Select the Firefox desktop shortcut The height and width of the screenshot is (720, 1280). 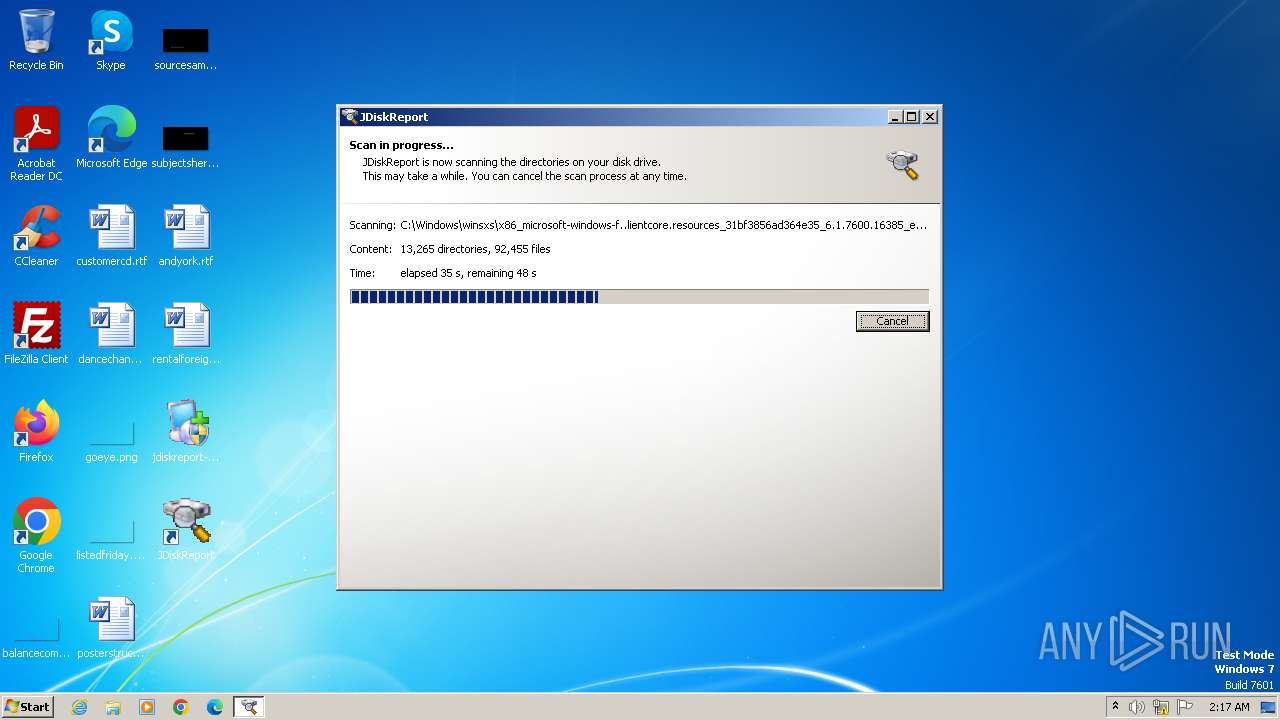(x=36, y=432)
